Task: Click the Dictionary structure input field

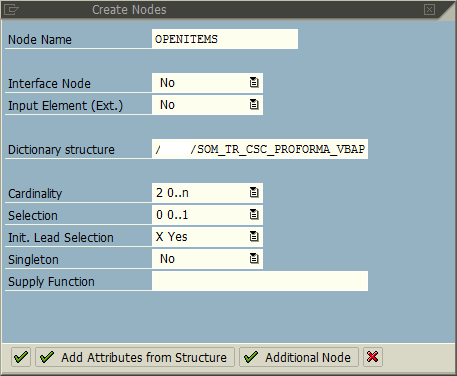Action: pos(260,149)
